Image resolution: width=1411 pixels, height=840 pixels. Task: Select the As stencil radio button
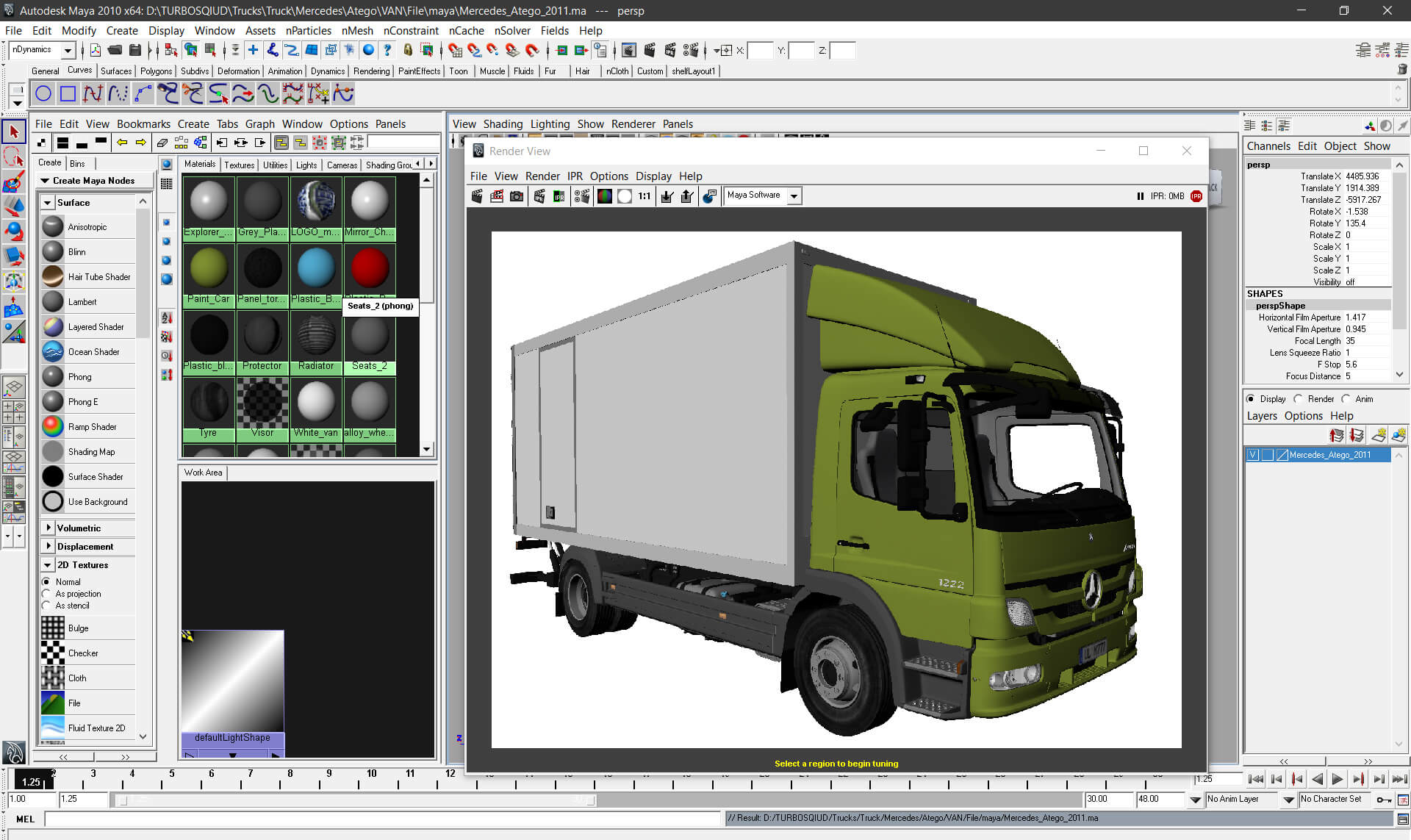click(46, 606)
